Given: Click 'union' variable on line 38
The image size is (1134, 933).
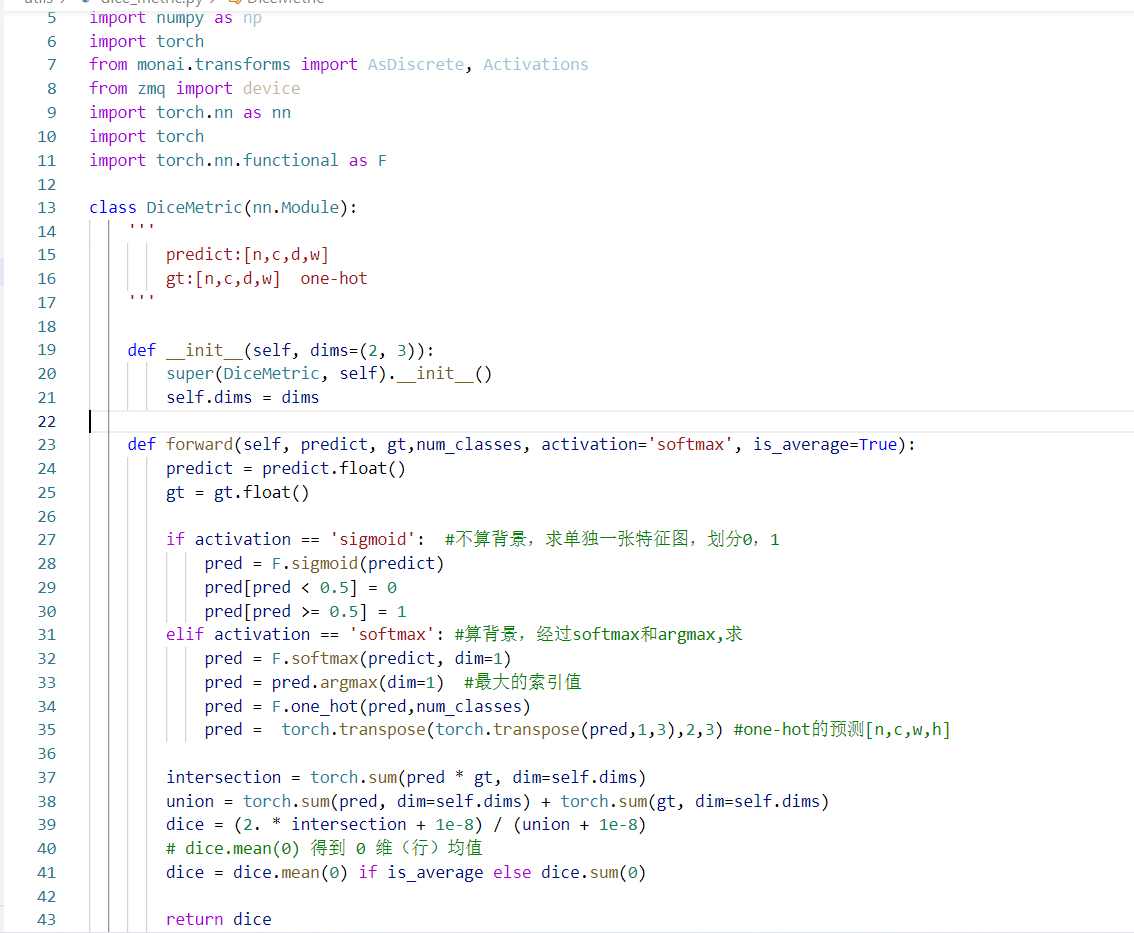Looking at the screenshot, I should point(189,801).
